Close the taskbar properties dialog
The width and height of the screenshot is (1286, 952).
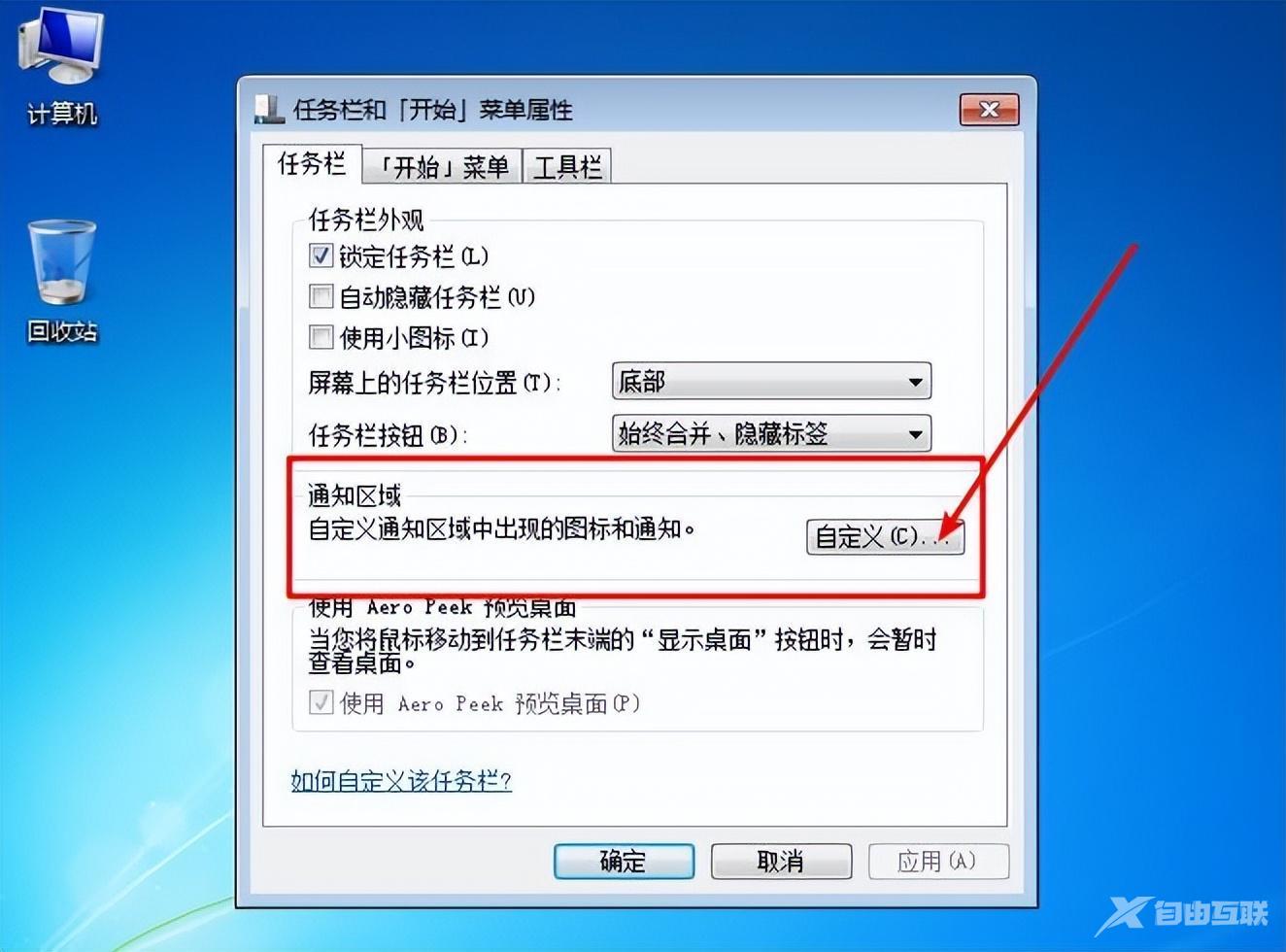pyautogui.click(x=989, y=109)
